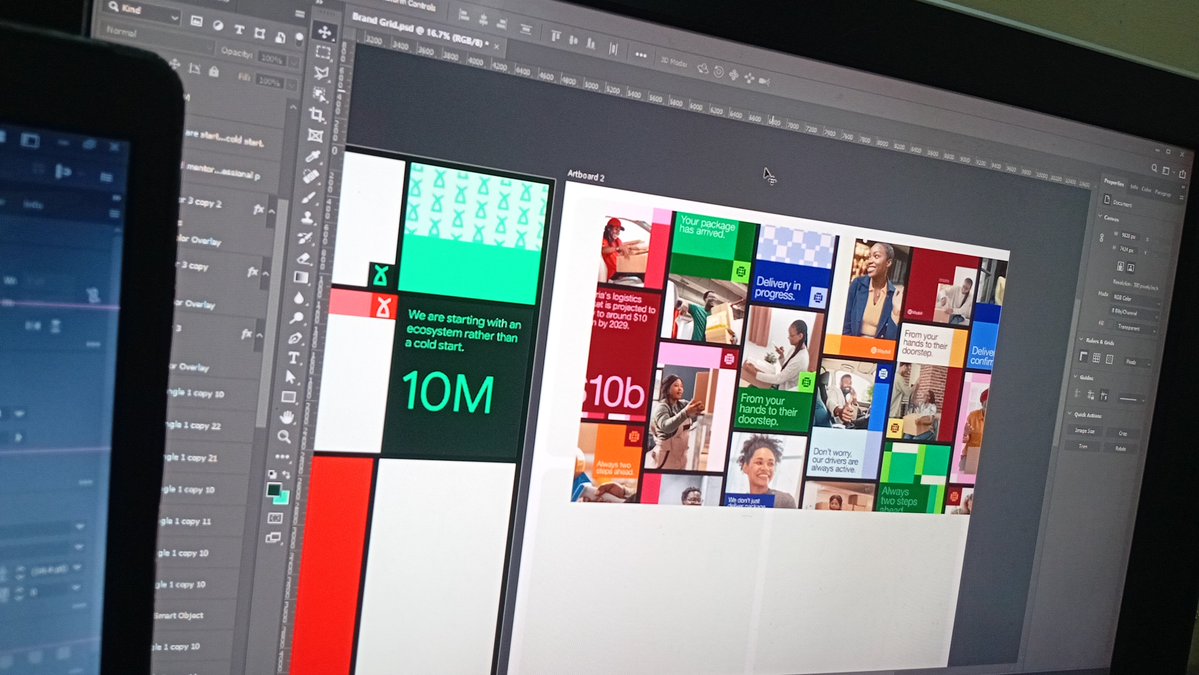Select the Frame tool
The height and width of the screenshot is (675, 1199).
315,135
